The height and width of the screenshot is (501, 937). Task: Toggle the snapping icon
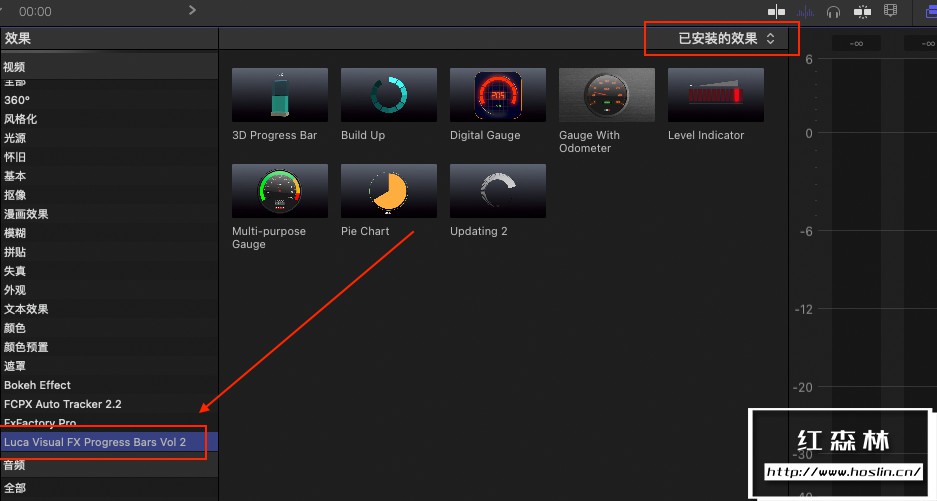click(862, 11)
